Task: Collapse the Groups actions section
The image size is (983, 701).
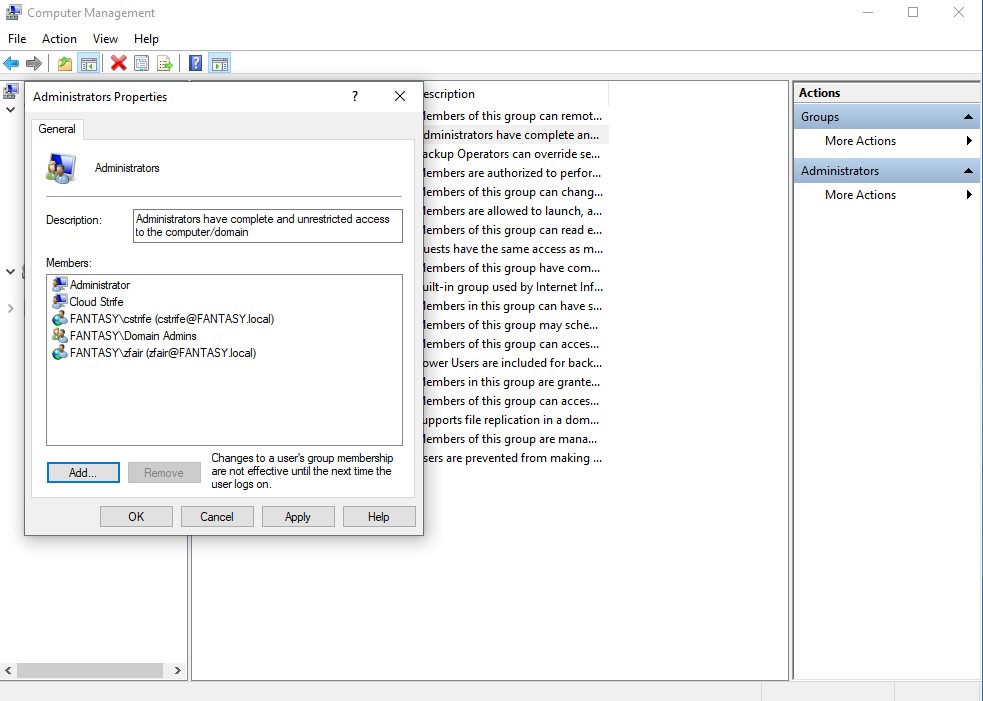Action: 967,117
